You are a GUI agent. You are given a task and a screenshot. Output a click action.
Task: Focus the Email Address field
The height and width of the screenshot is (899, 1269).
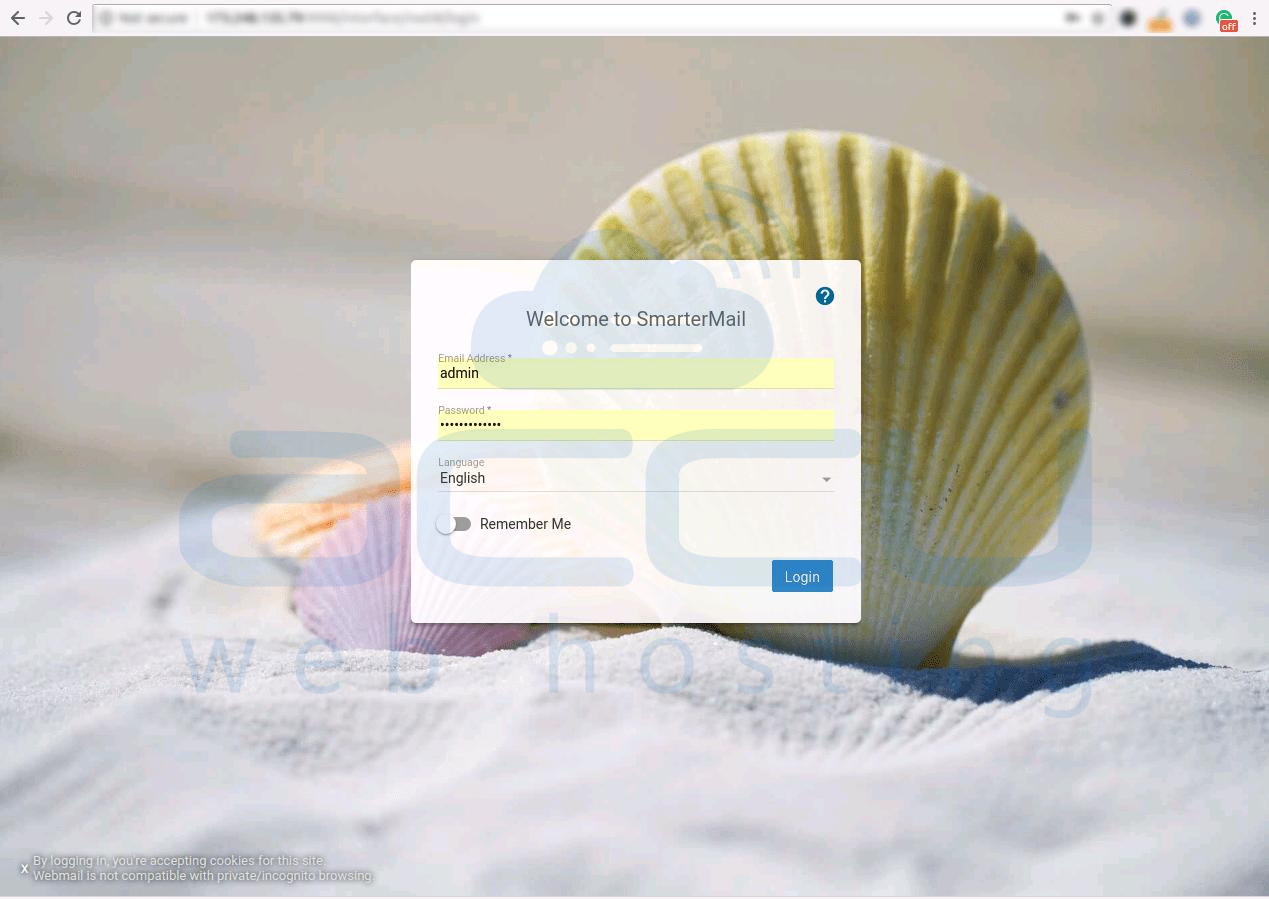coord(635,373)
